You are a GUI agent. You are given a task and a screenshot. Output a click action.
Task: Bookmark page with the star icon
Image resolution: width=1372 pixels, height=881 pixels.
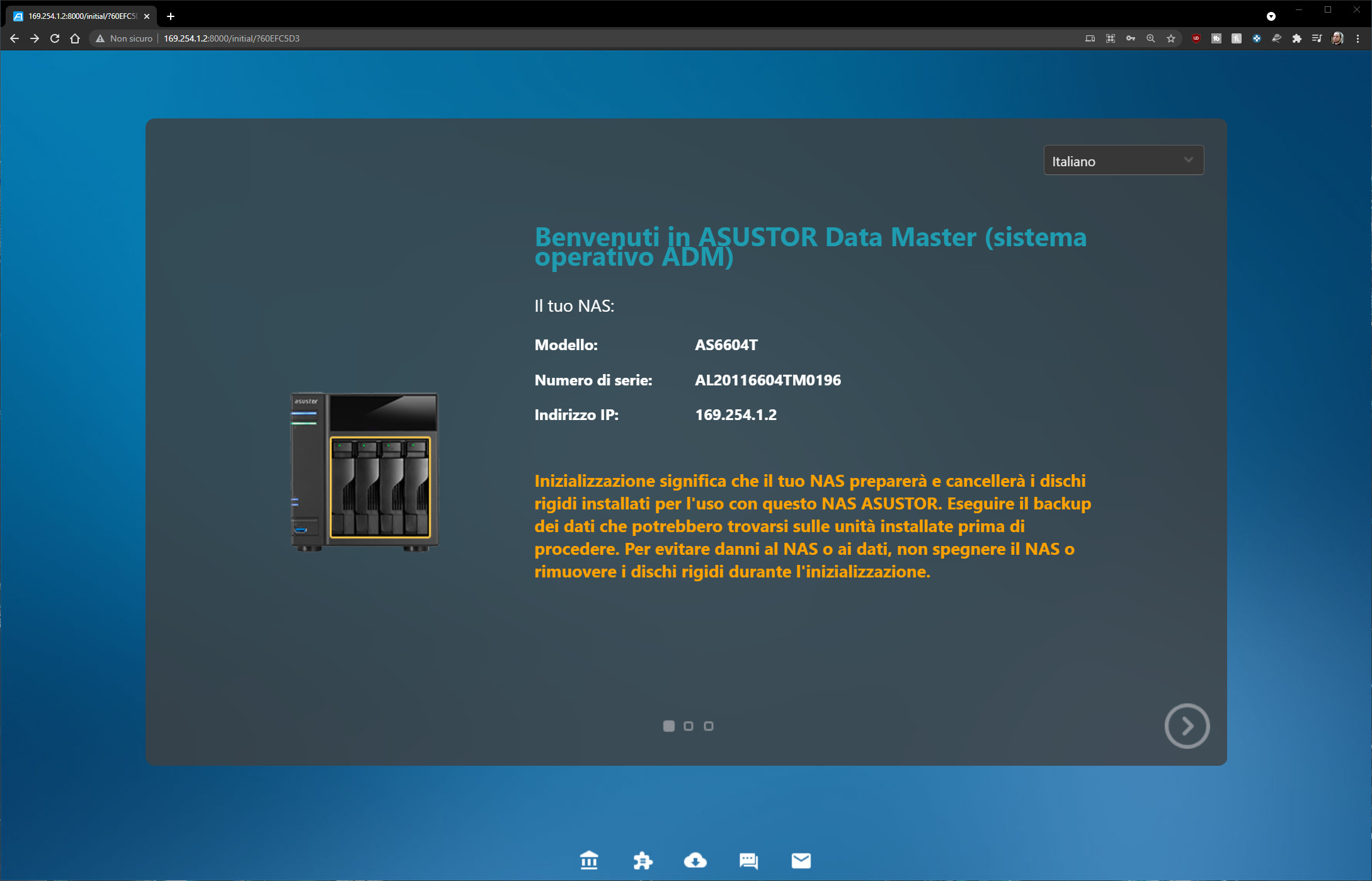tap(1171, 38)
